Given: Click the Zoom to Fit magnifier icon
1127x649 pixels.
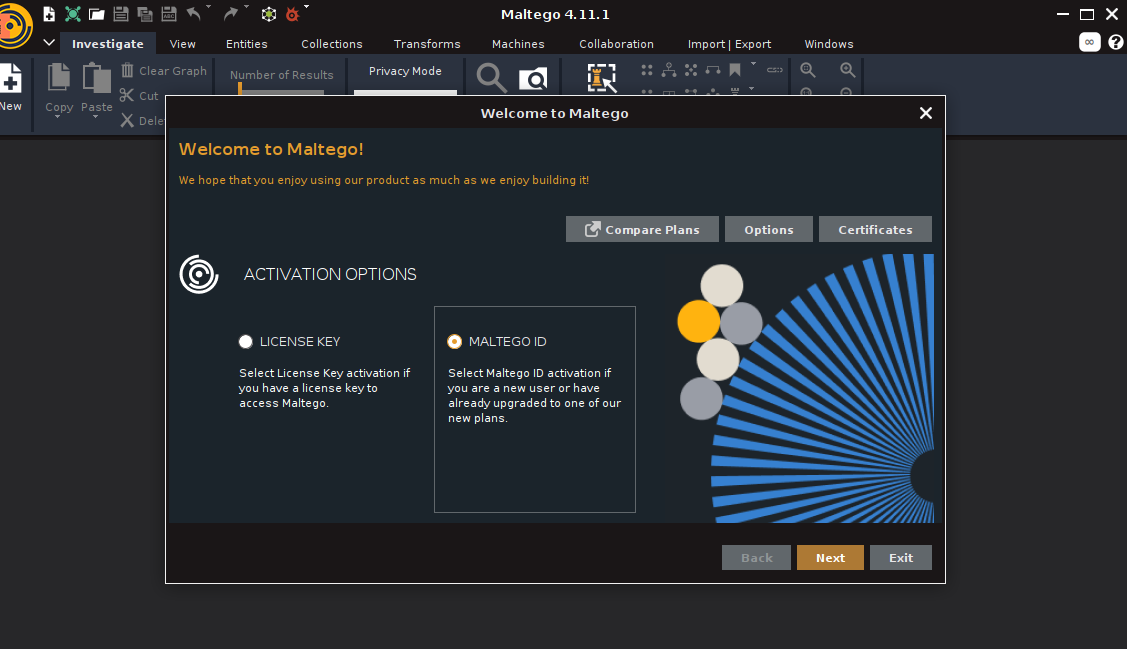Looking at the screenshot, I should [808, 70].
